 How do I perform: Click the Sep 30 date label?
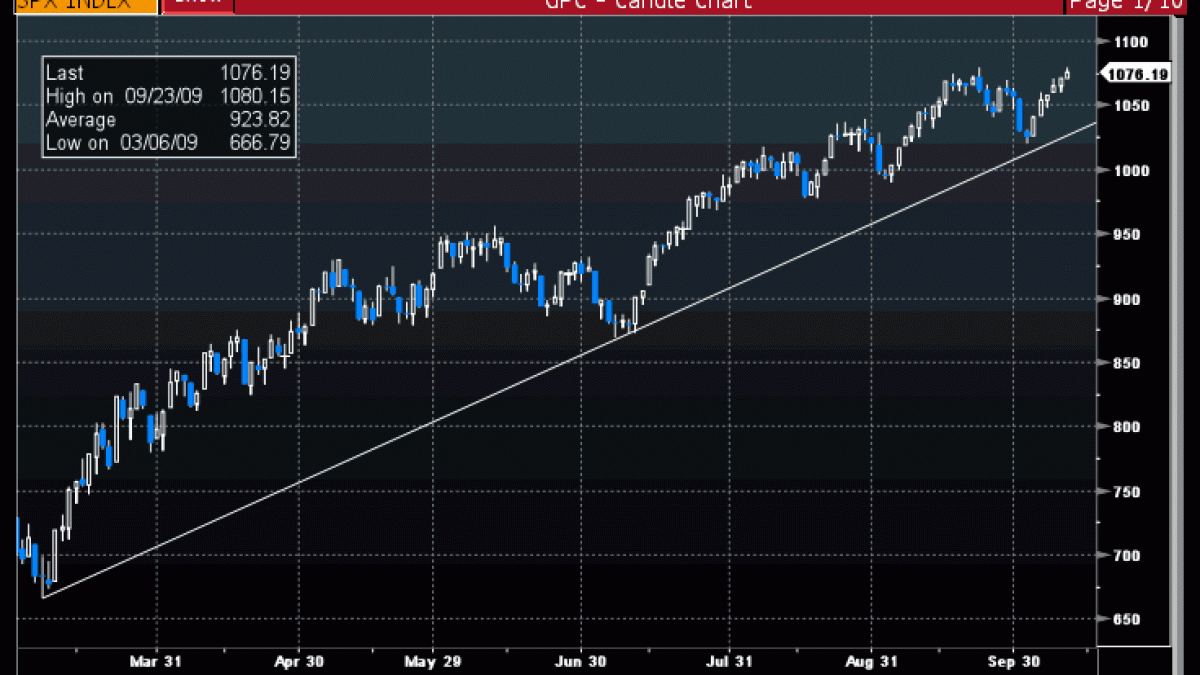[x=1013, y=661]
